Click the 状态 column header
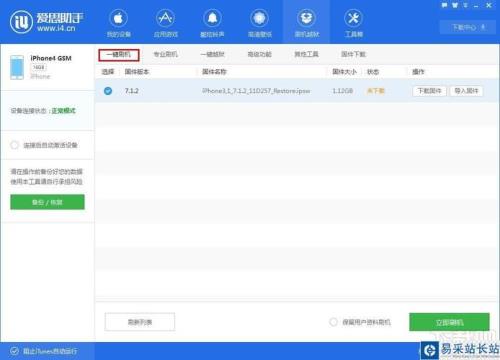Image resolution: width=500 pixels, height=360 pixels. (x=373, y=72)
